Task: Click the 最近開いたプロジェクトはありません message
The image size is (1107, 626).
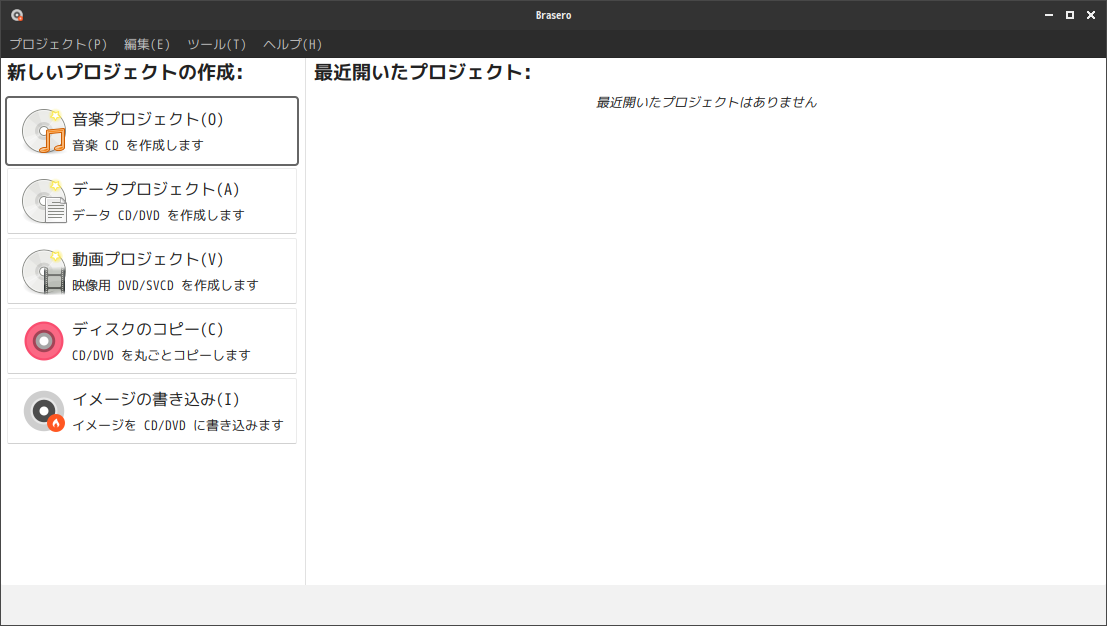Action: (706, 102)
